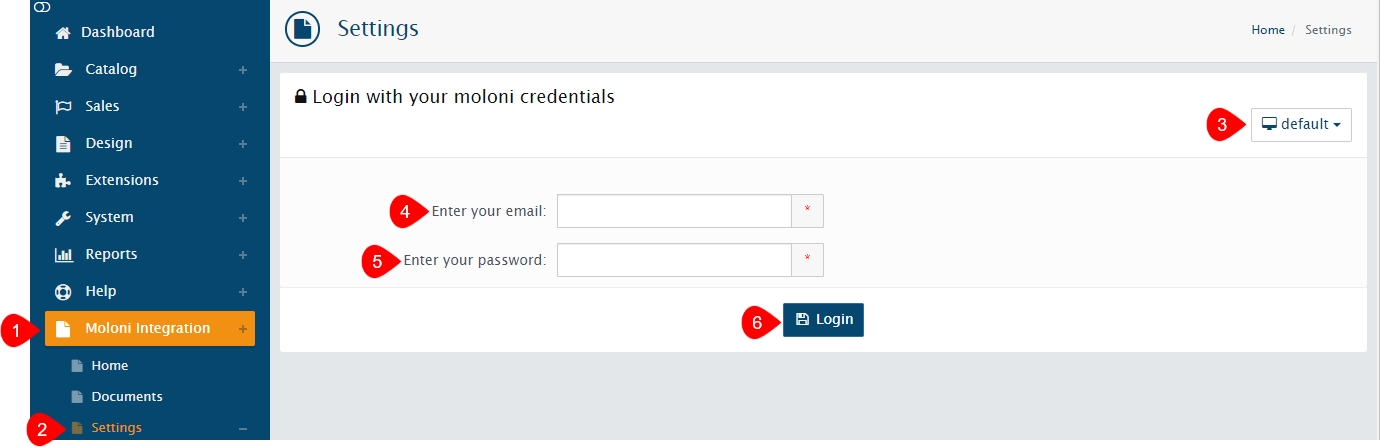Expand the Catalog menu plus sign

(243, 70)
